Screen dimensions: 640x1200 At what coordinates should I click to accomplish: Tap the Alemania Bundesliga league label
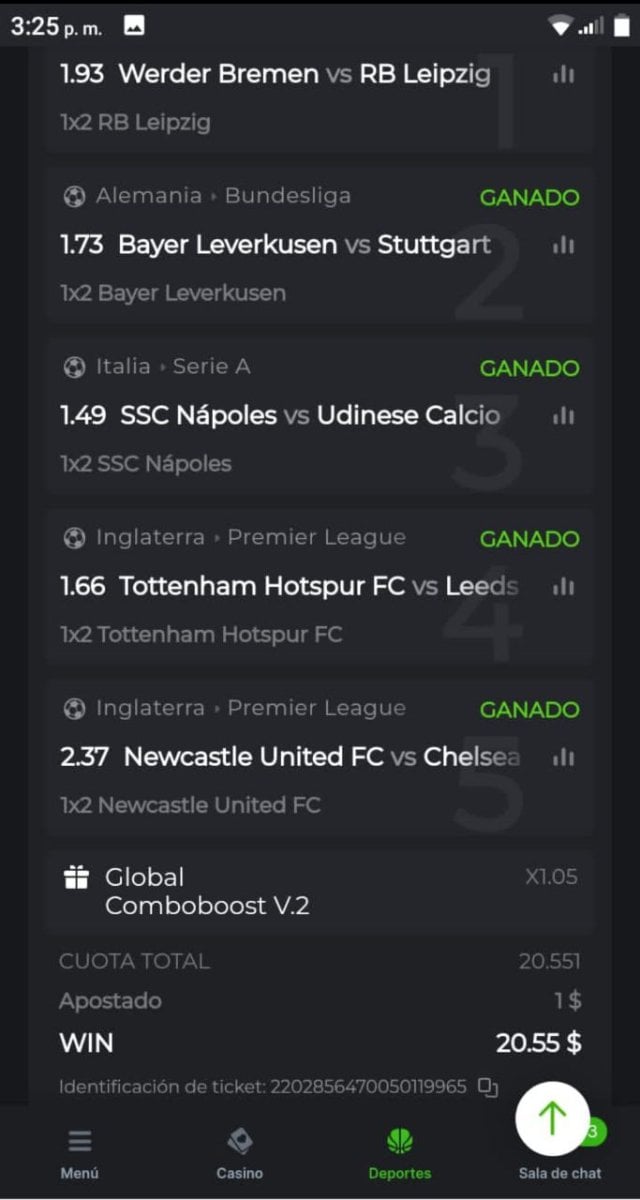pyautogui.click(x=222, y=196)
